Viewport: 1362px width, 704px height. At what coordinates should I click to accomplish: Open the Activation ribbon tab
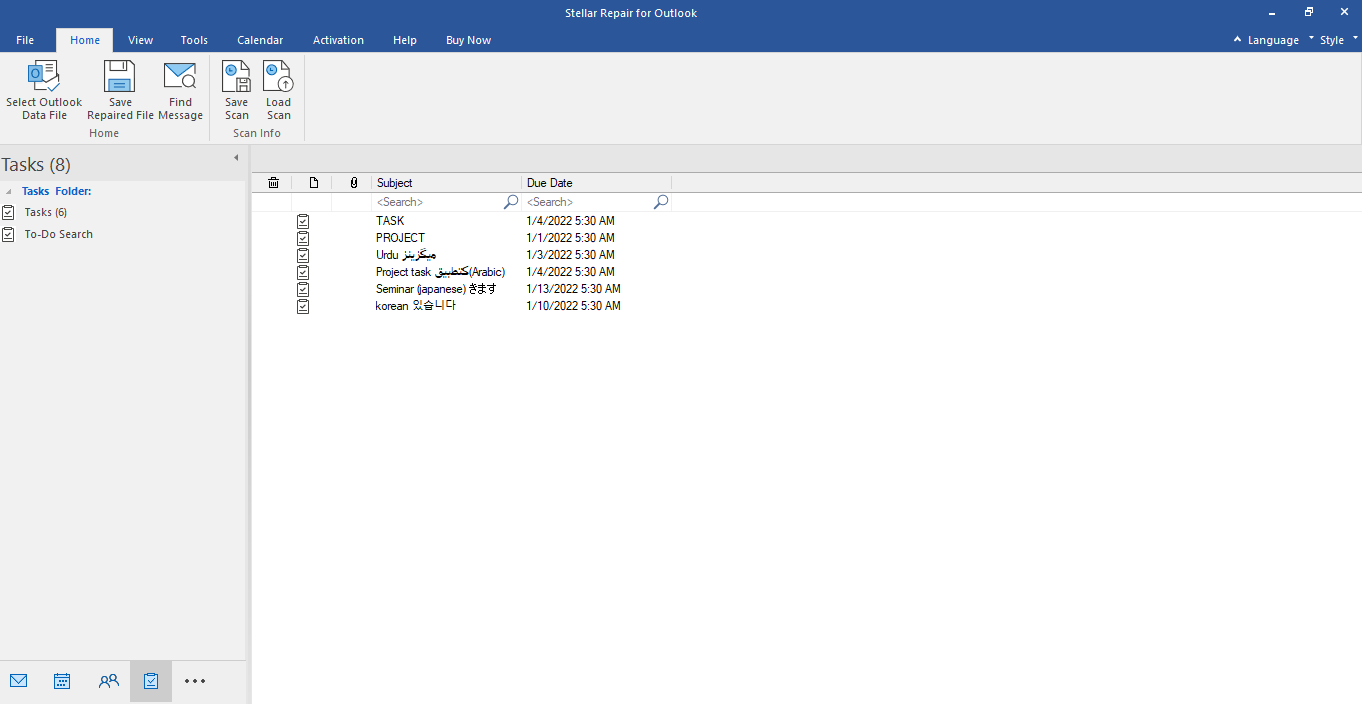click(338, 40)
